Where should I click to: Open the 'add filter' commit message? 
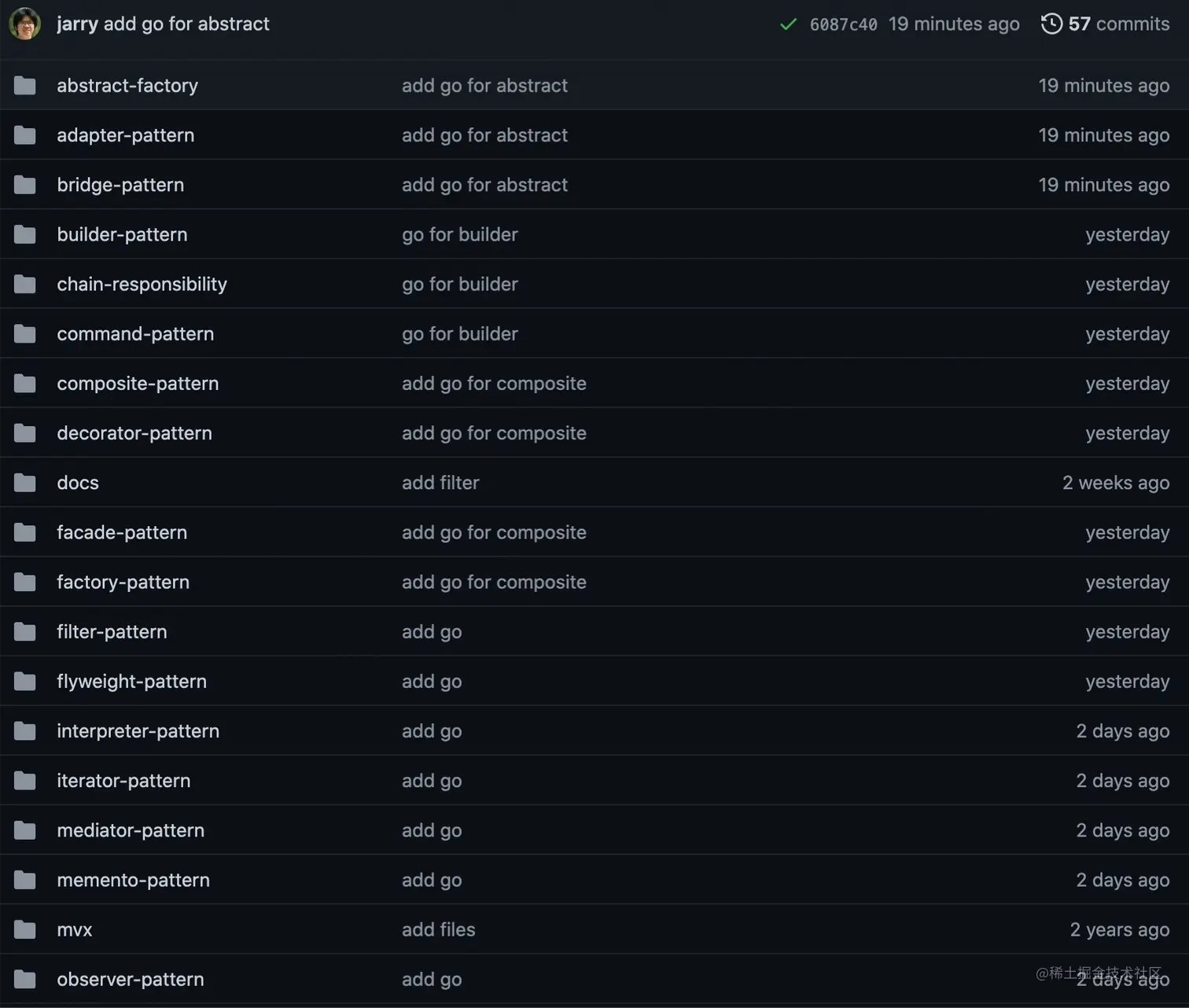tap(440, 482)
